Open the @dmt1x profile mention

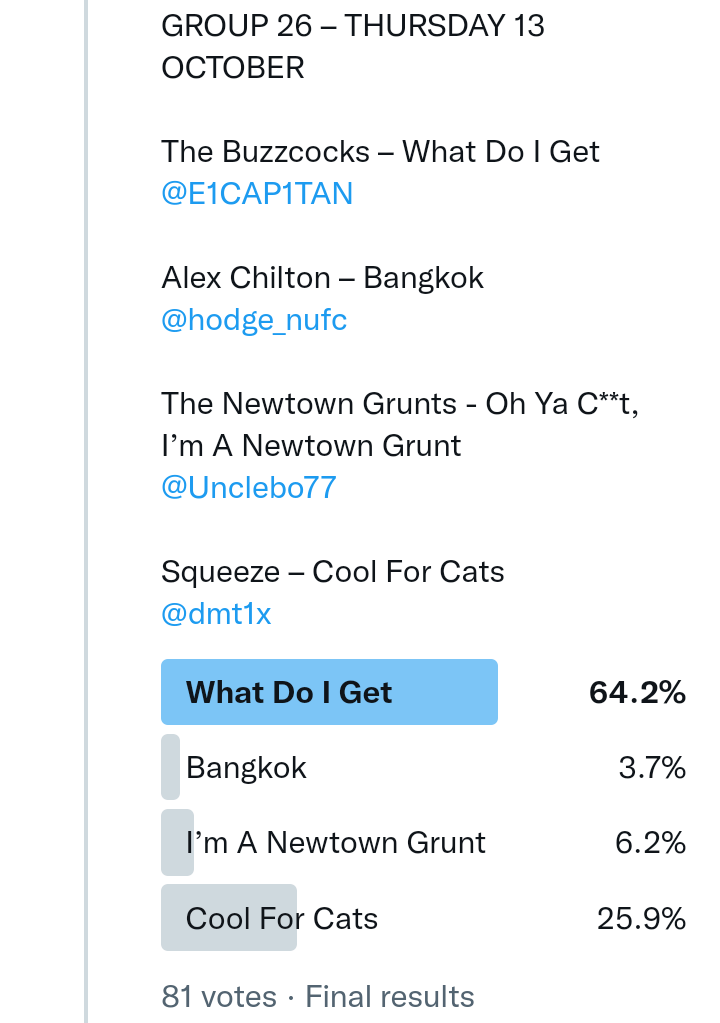pyautogui.click(x=216, y=613)
